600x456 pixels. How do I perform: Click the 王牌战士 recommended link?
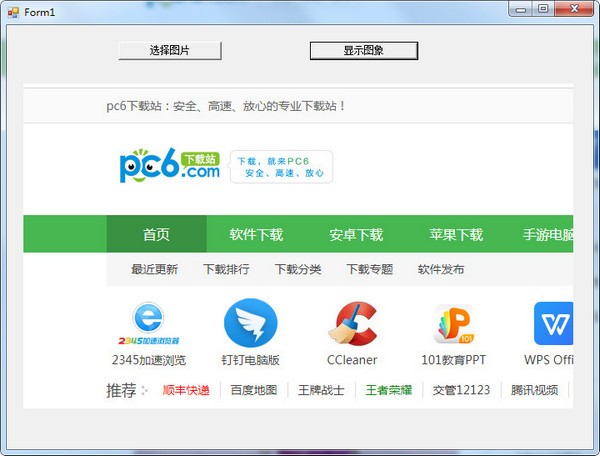(321, 390)
